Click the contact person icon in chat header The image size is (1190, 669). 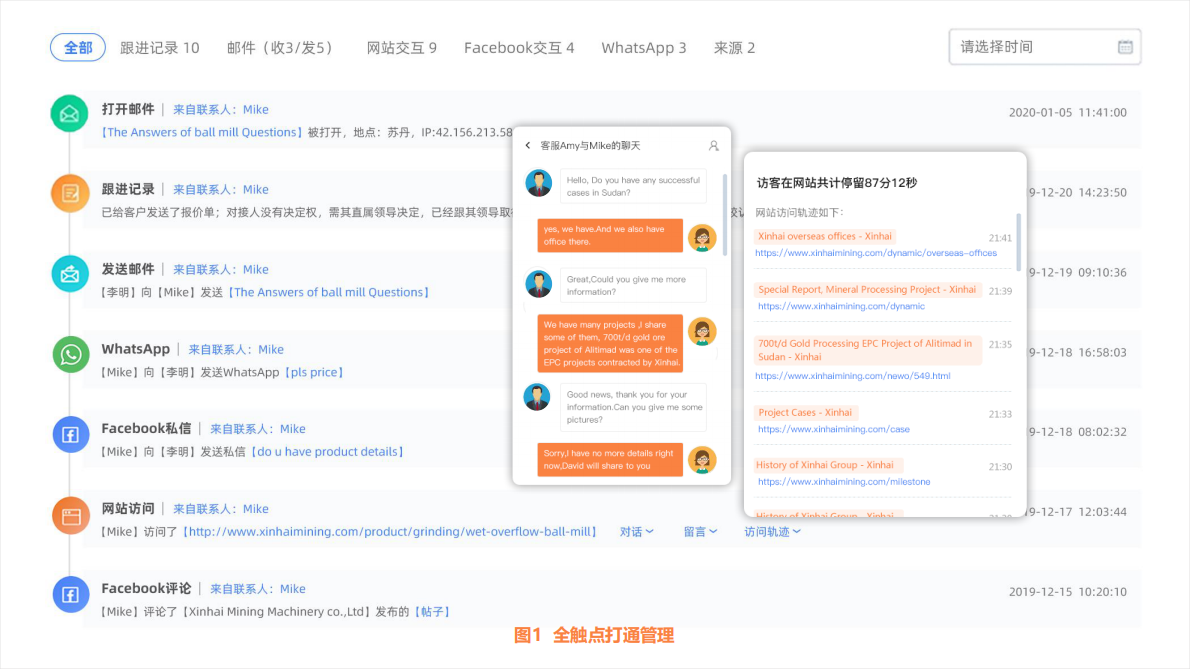[713, 146]
